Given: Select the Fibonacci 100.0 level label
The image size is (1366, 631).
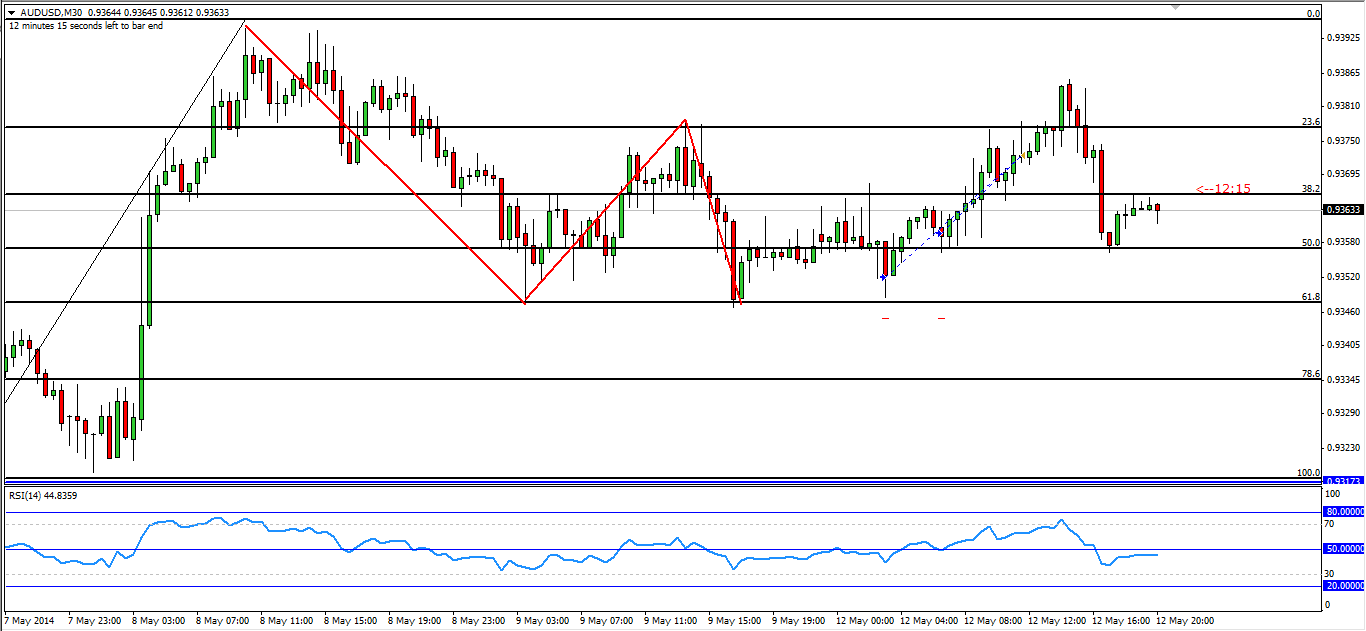Looking at the screenshot, I should [x=1309, y=472].
